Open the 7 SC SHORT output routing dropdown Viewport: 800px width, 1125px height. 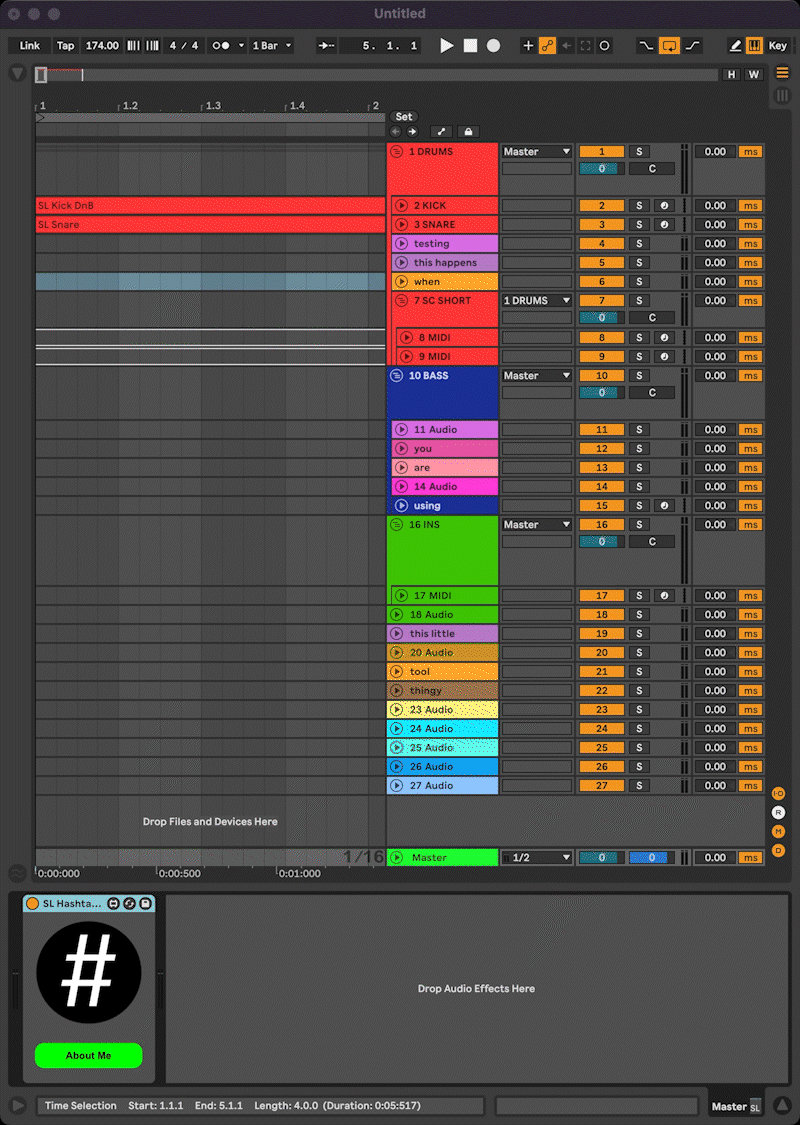point(537,301)
